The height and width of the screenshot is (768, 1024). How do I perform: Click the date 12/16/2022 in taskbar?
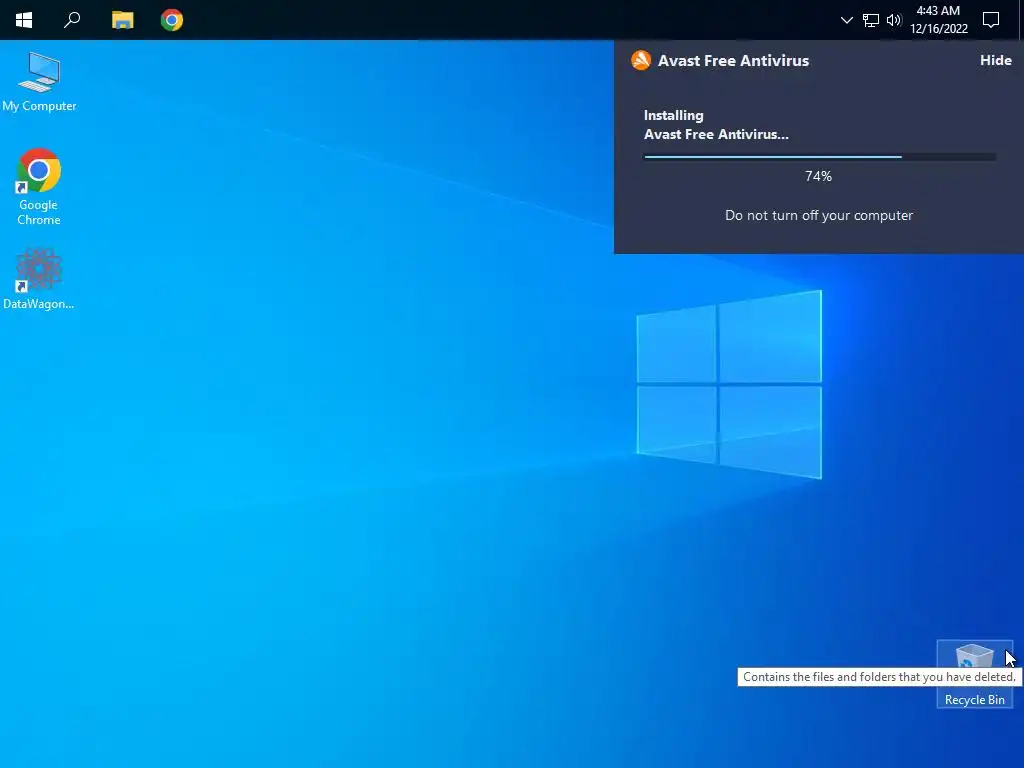point(938,29)
